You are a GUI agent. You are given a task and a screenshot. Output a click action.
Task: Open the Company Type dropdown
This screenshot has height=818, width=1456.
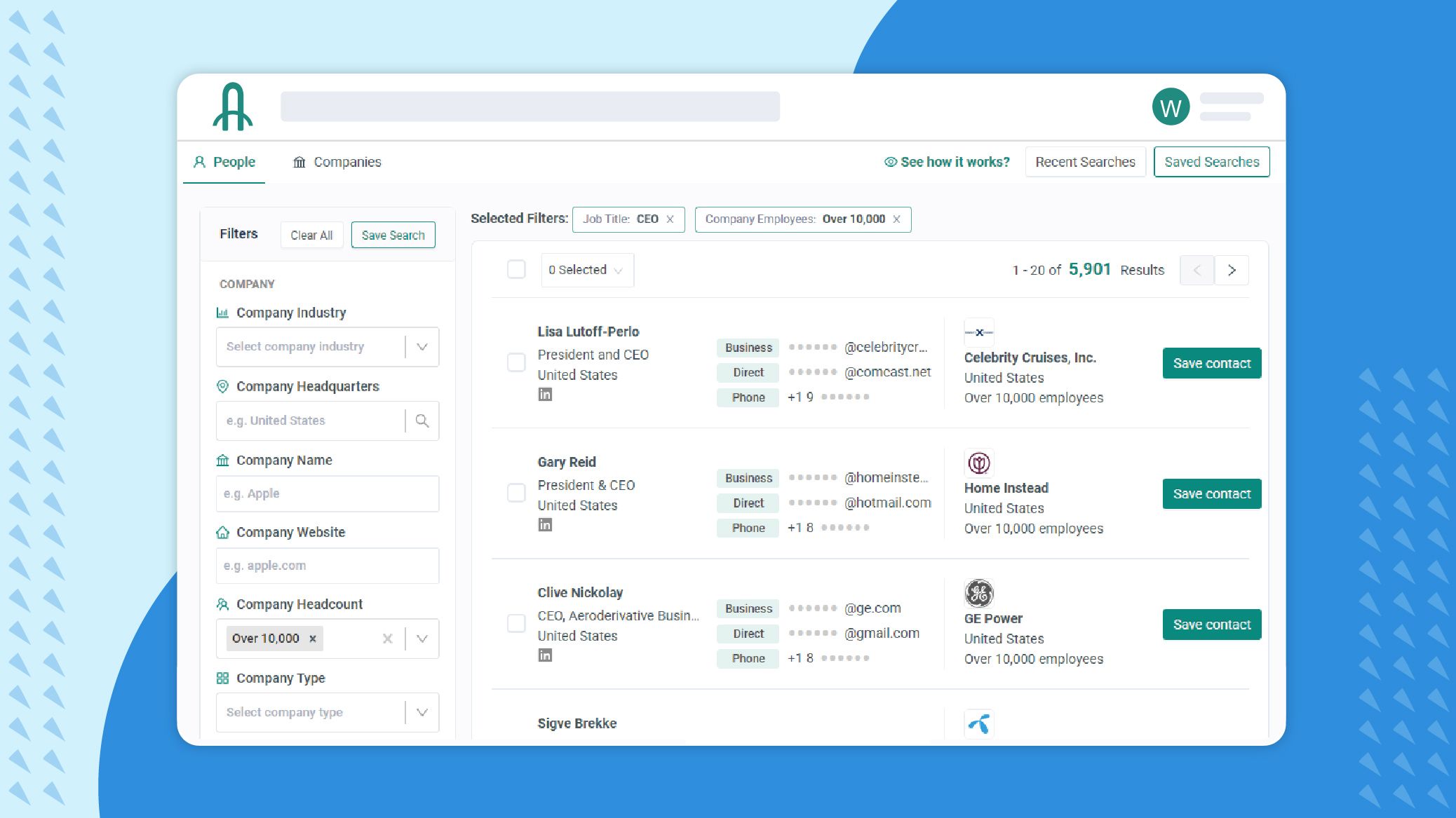tap(422, 712)
